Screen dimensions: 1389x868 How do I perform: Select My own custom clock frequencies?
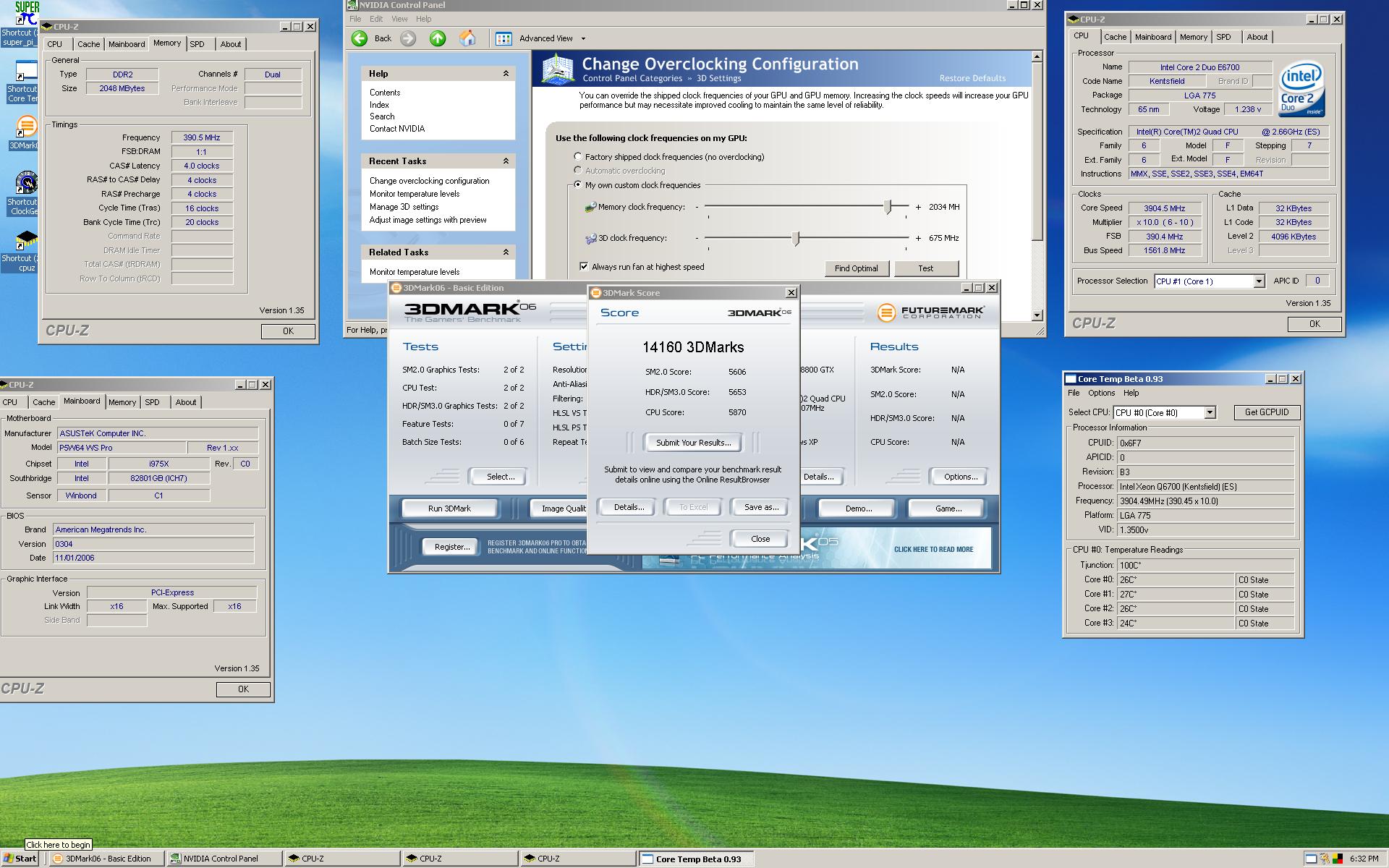pos(577,184)
